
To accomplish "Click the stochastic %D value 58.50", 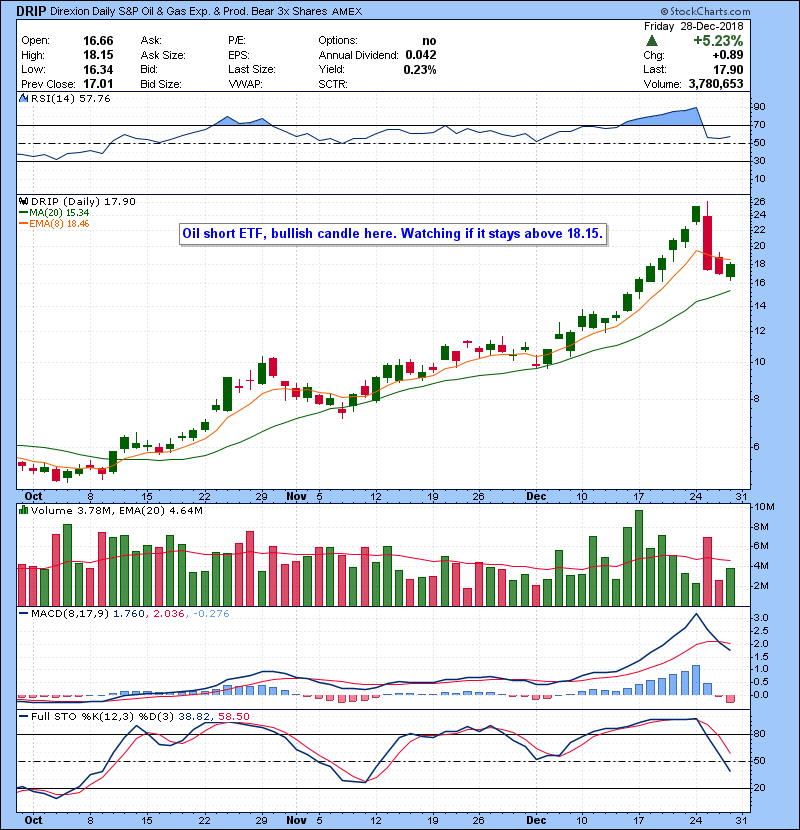I will 233,717.
